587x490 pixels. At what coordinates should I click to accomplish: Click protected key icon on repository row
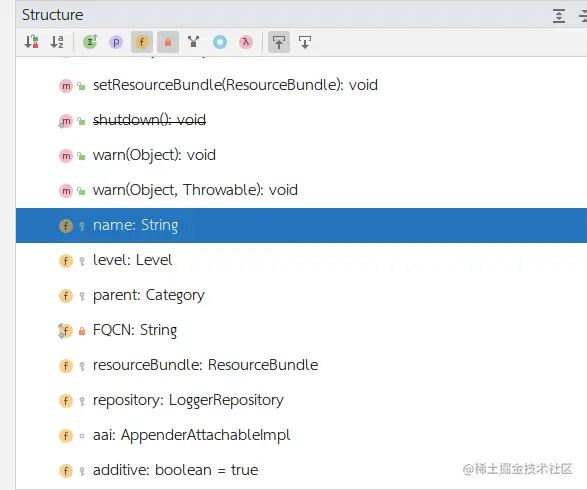(82, 401)
